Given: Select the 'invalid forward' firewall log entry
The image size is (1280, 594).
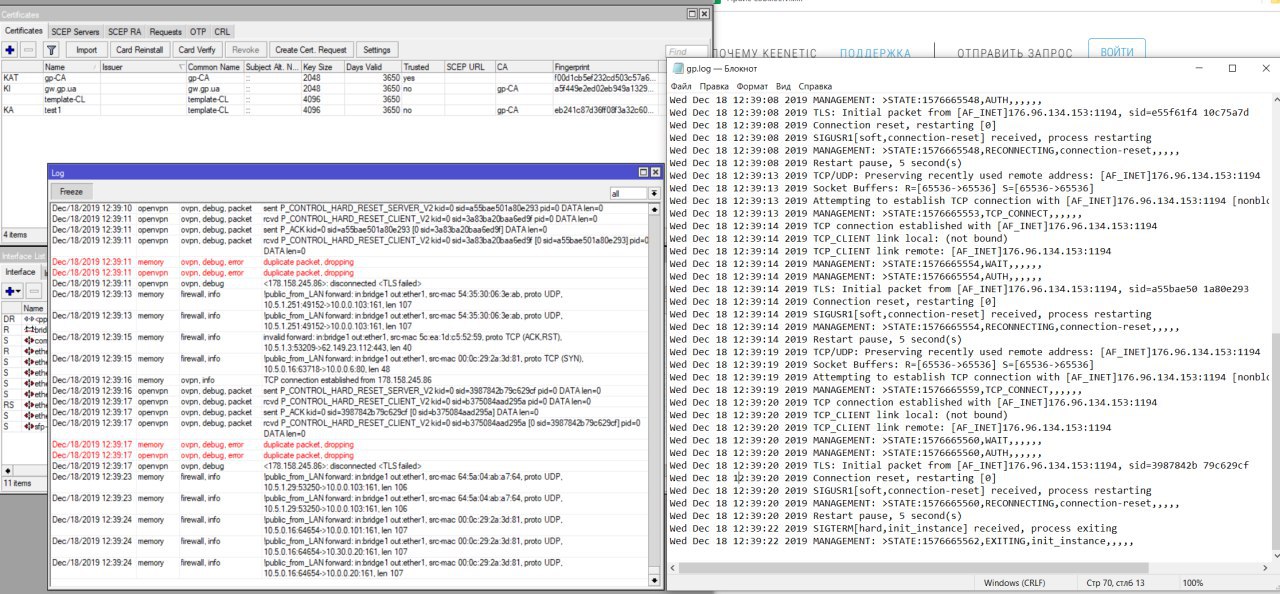Looking at the screenshot, I should click(x=350, y=342).
